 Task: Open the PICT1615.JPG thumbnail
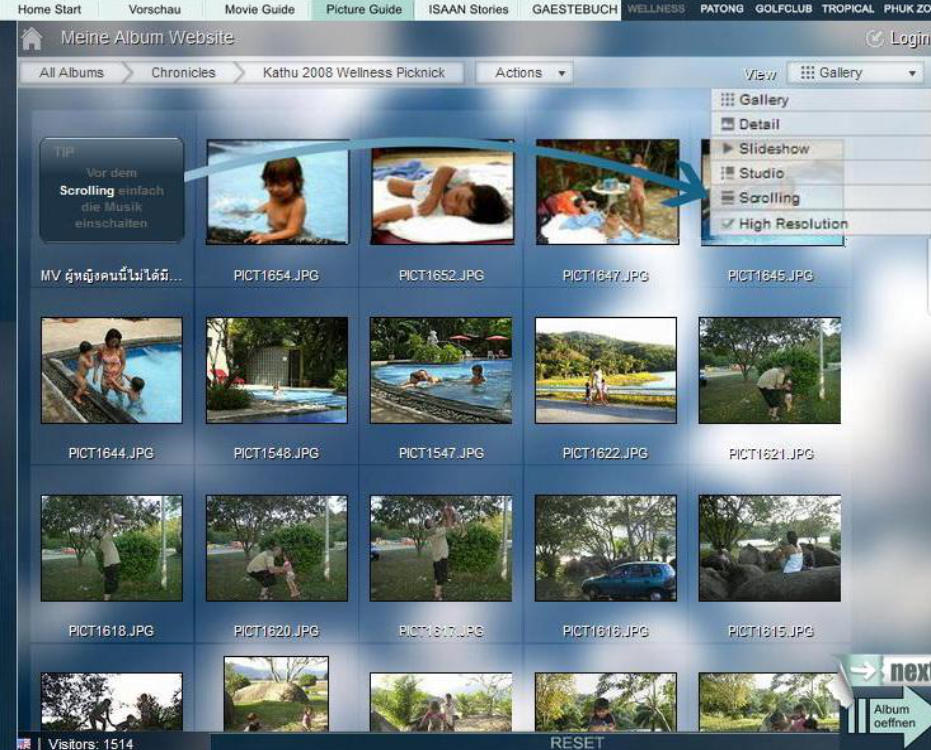coord(770,548)
